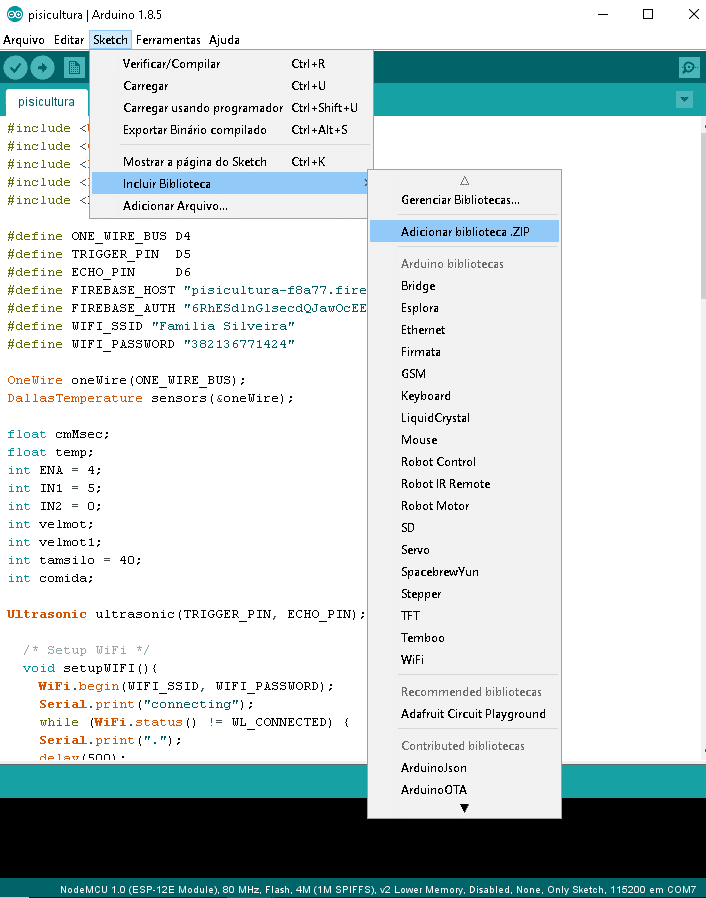Select Adicionar Arquivo menu entry

coord(175,206)
